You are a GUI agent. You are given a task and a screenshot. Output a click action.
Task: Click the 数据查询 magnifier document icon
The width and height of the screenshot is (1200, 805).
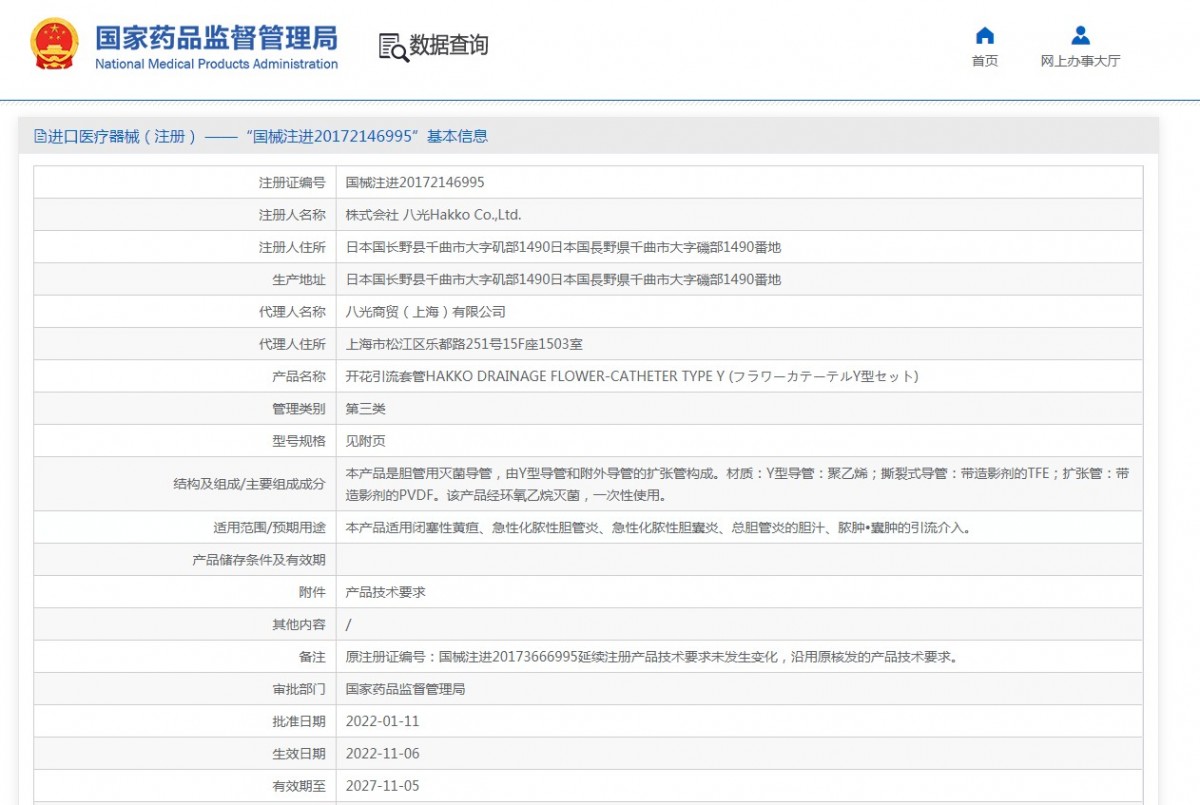pyautogui.click(x=393, y=47)
